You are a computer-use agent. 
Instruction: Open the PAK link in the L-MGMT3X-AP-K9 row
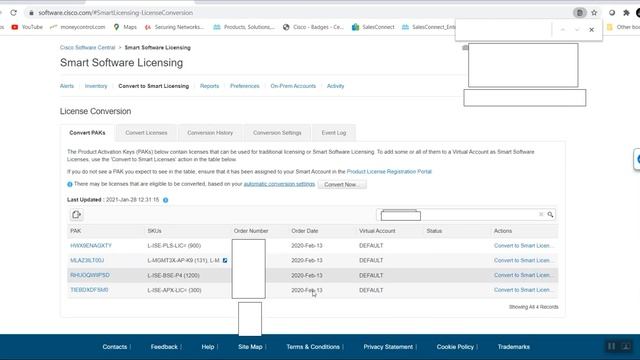pyautogui.click(x=87, y=260)
